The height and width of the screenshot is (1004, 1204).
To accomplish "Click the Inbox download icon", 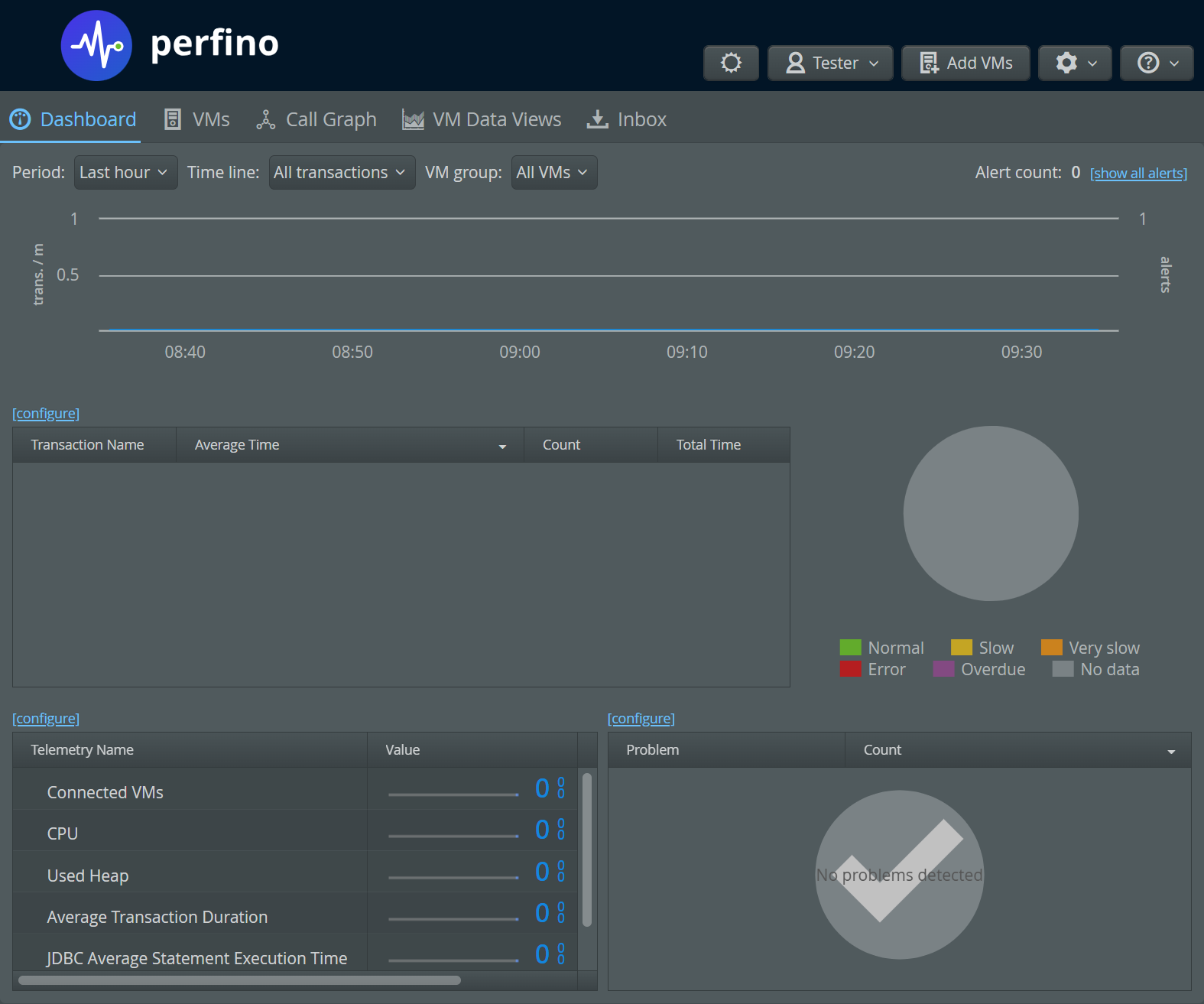I will coord(597,119).
